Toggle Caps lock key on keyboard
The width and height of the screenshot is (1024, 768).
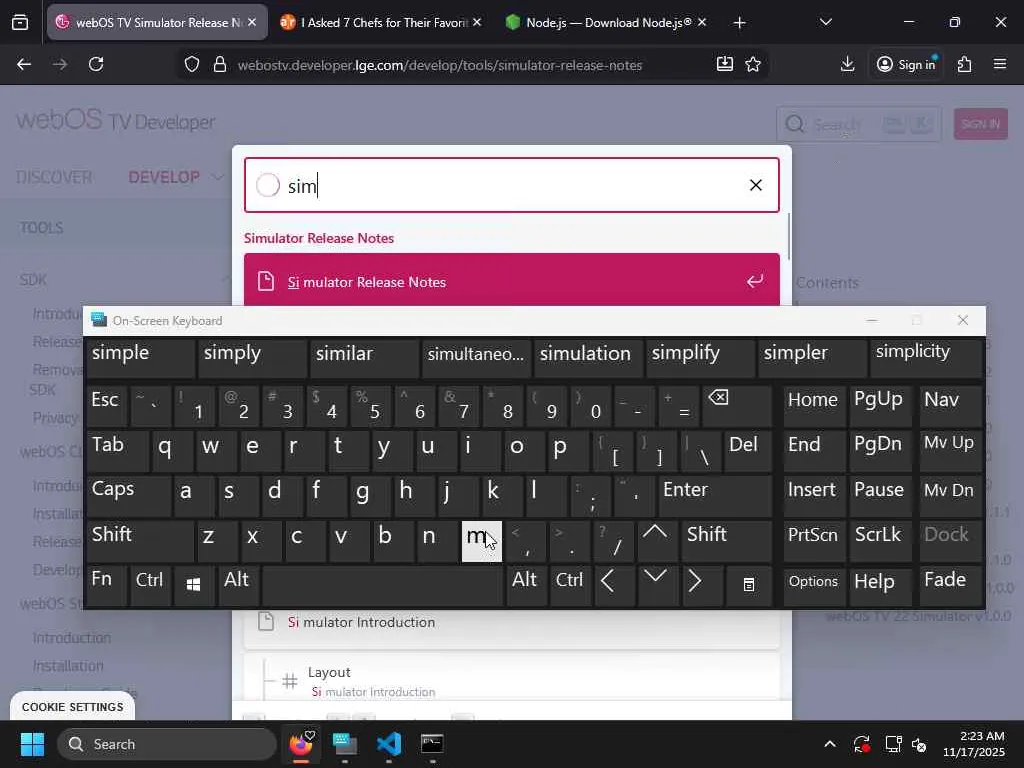click(x=129, y=496)
